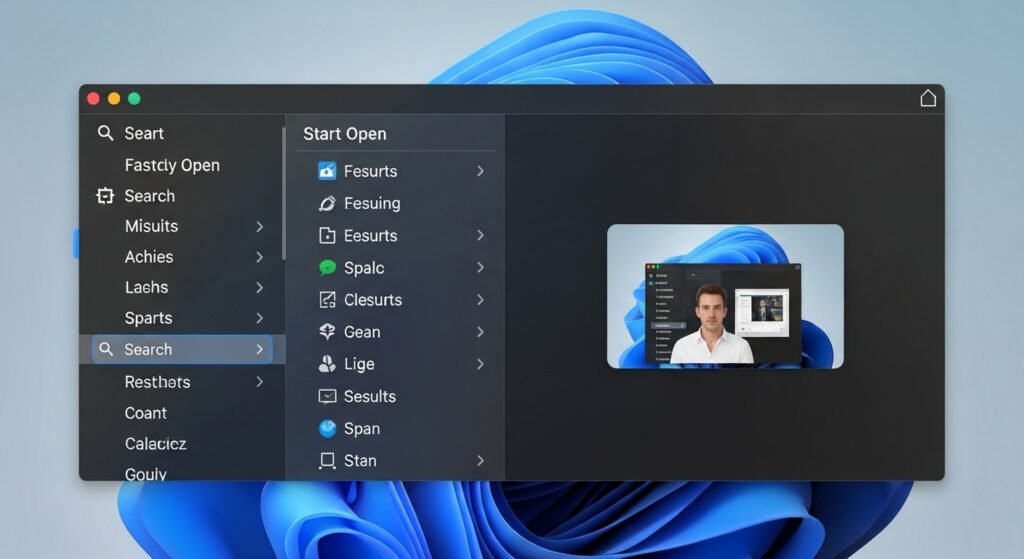This screenshot has height=559, width=1024.
Task: Click the home icon in title bar
Action: click(927, 98)
